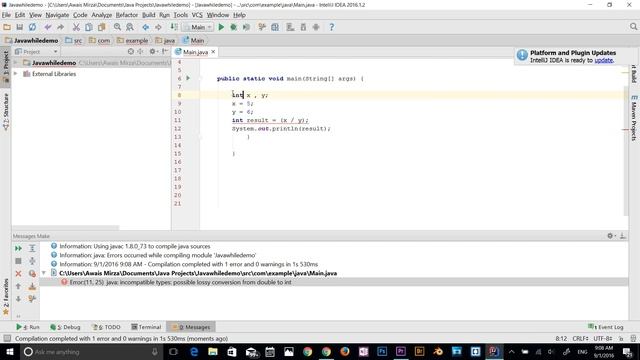Click the update link in notification
This screenshot has height=360, width=640.
click(x=603, y=60)
